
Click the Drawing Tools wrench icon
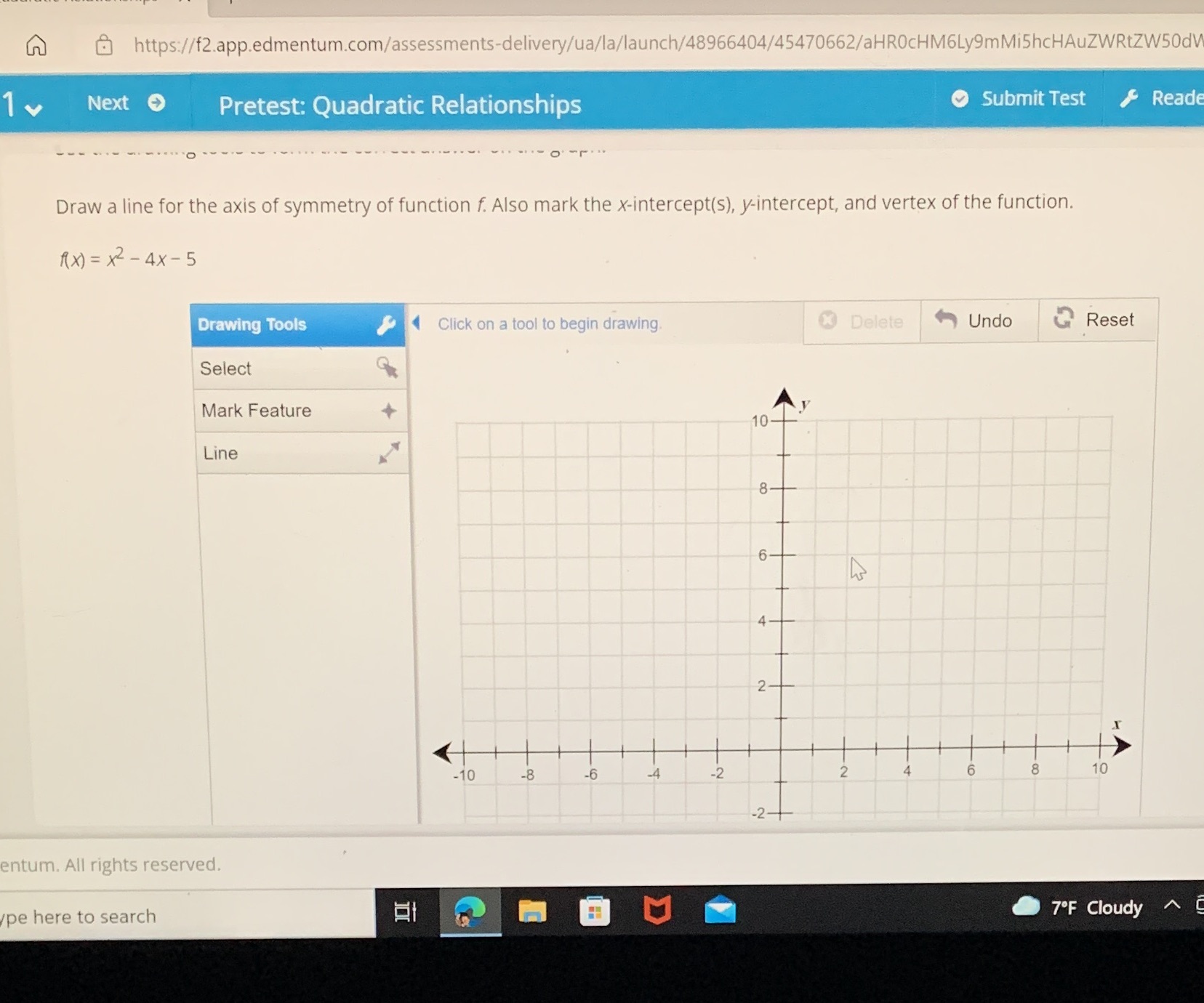pos(386,325)
